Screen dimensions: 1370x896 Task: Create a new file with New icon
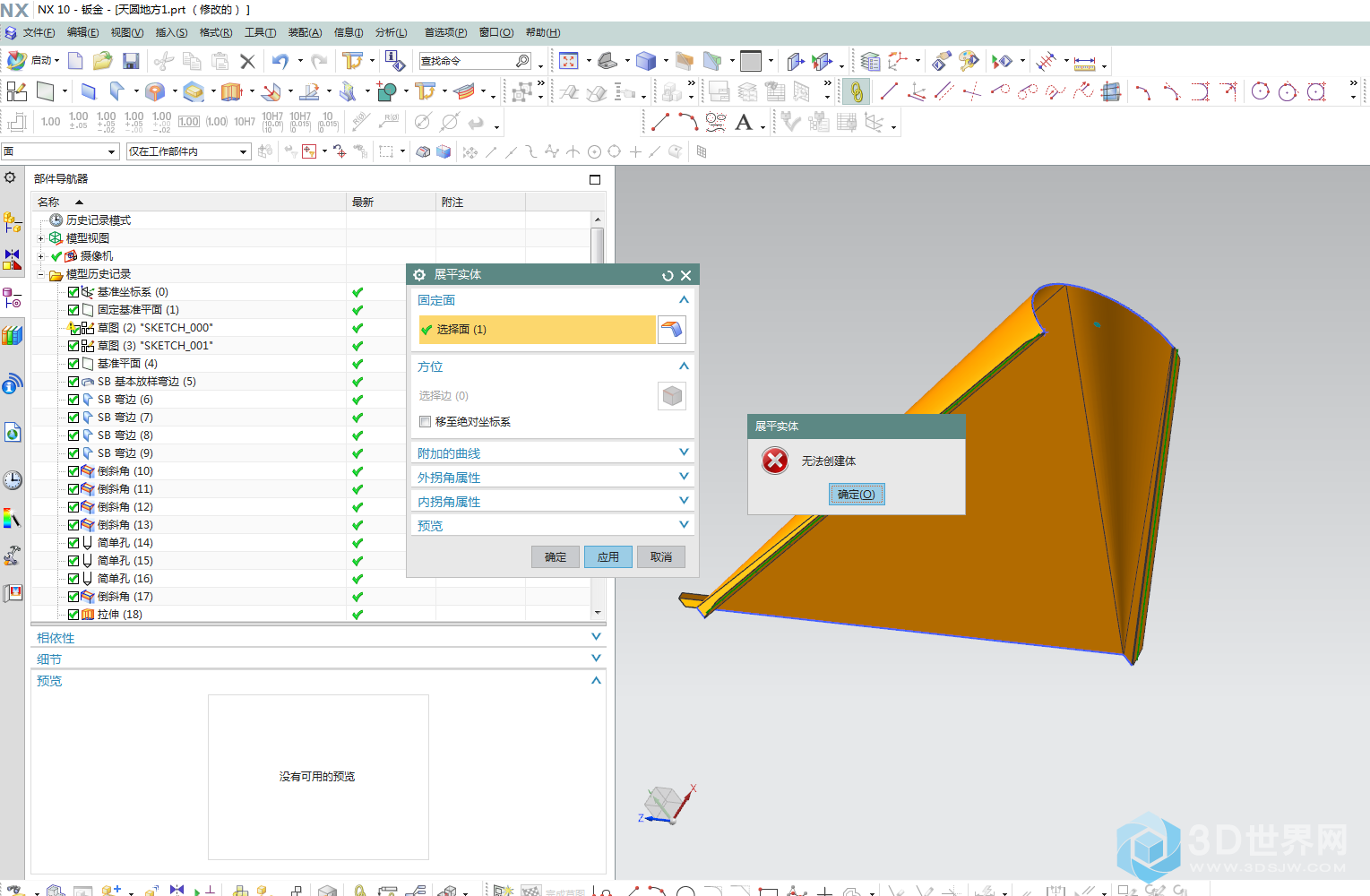coord(75,61)
